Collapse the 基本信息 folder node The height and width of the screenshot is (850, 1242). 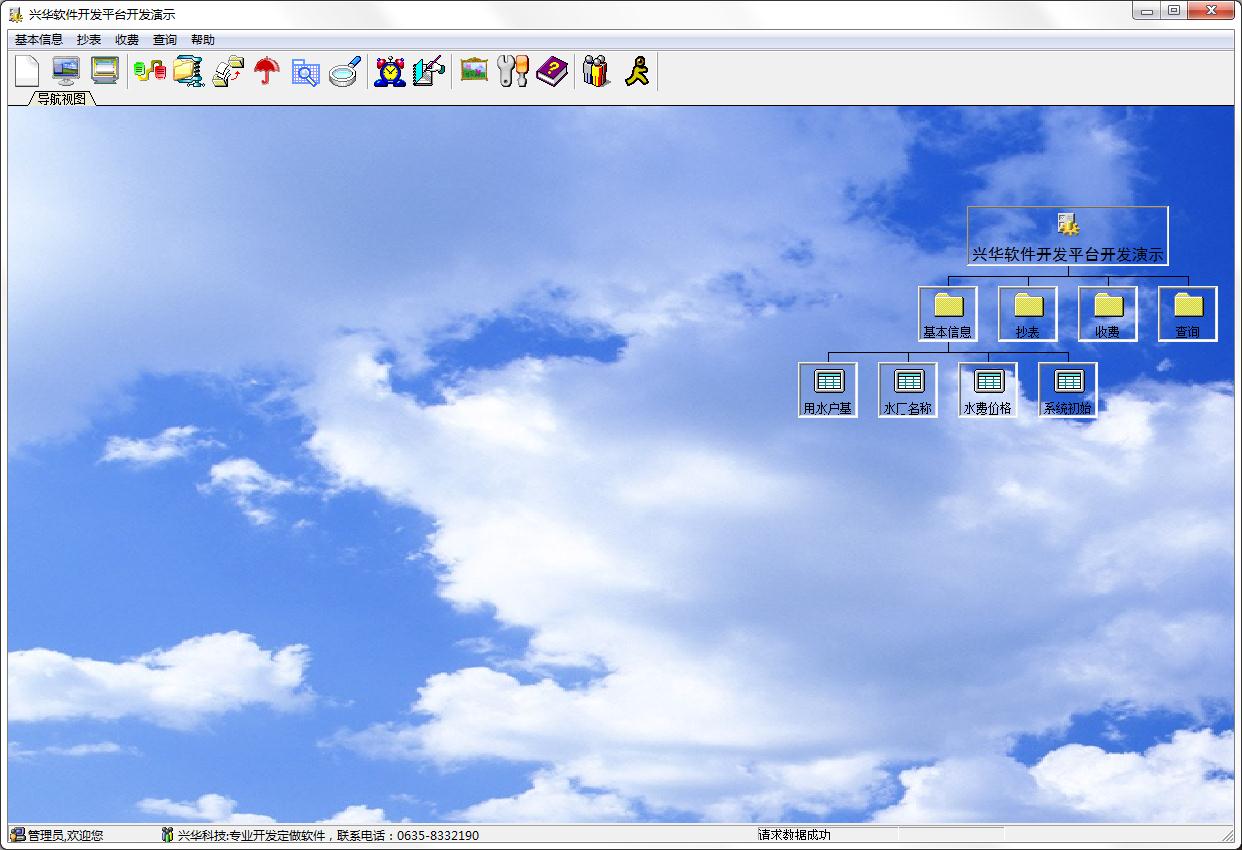point(948,314)
